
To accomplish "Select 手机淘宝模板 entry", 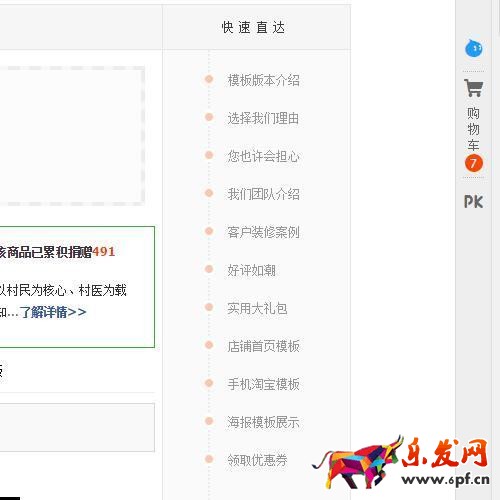I will pos(263,384).
